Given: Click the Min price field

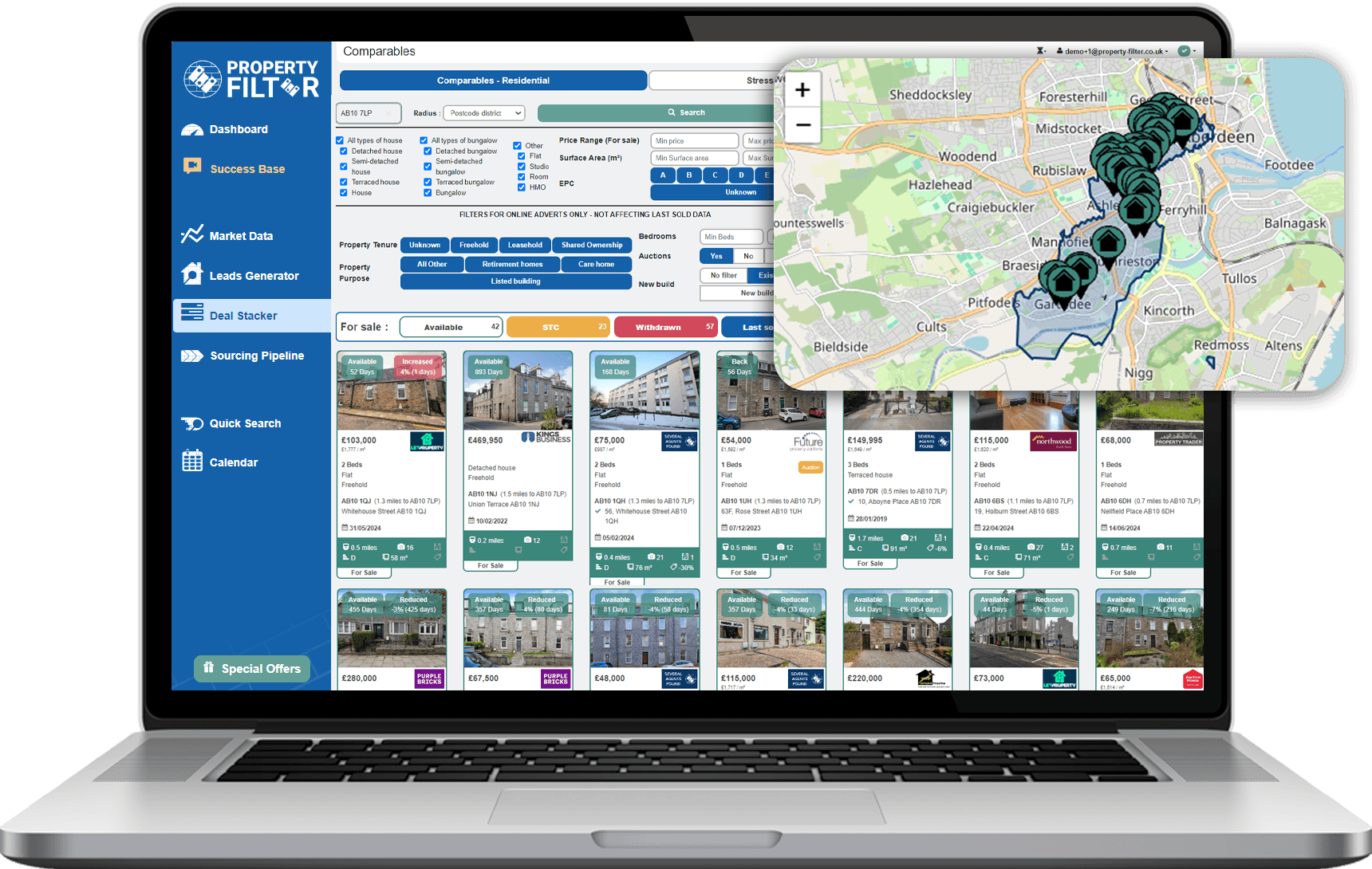Looking at the screenshot, I should pos(695,140).
